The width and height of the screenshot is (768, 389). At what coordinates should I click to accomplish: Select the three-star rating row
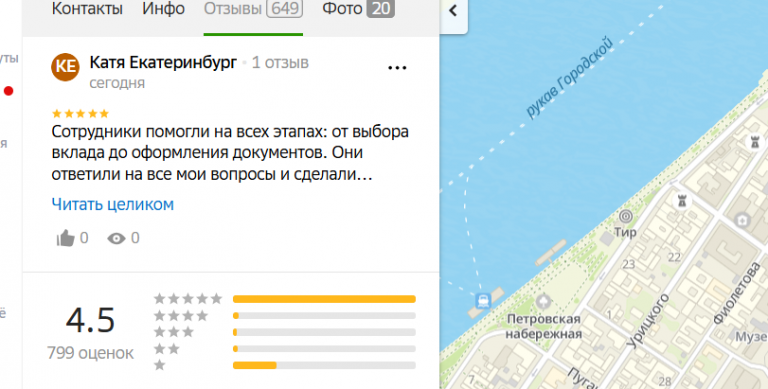tap(284, 332)
